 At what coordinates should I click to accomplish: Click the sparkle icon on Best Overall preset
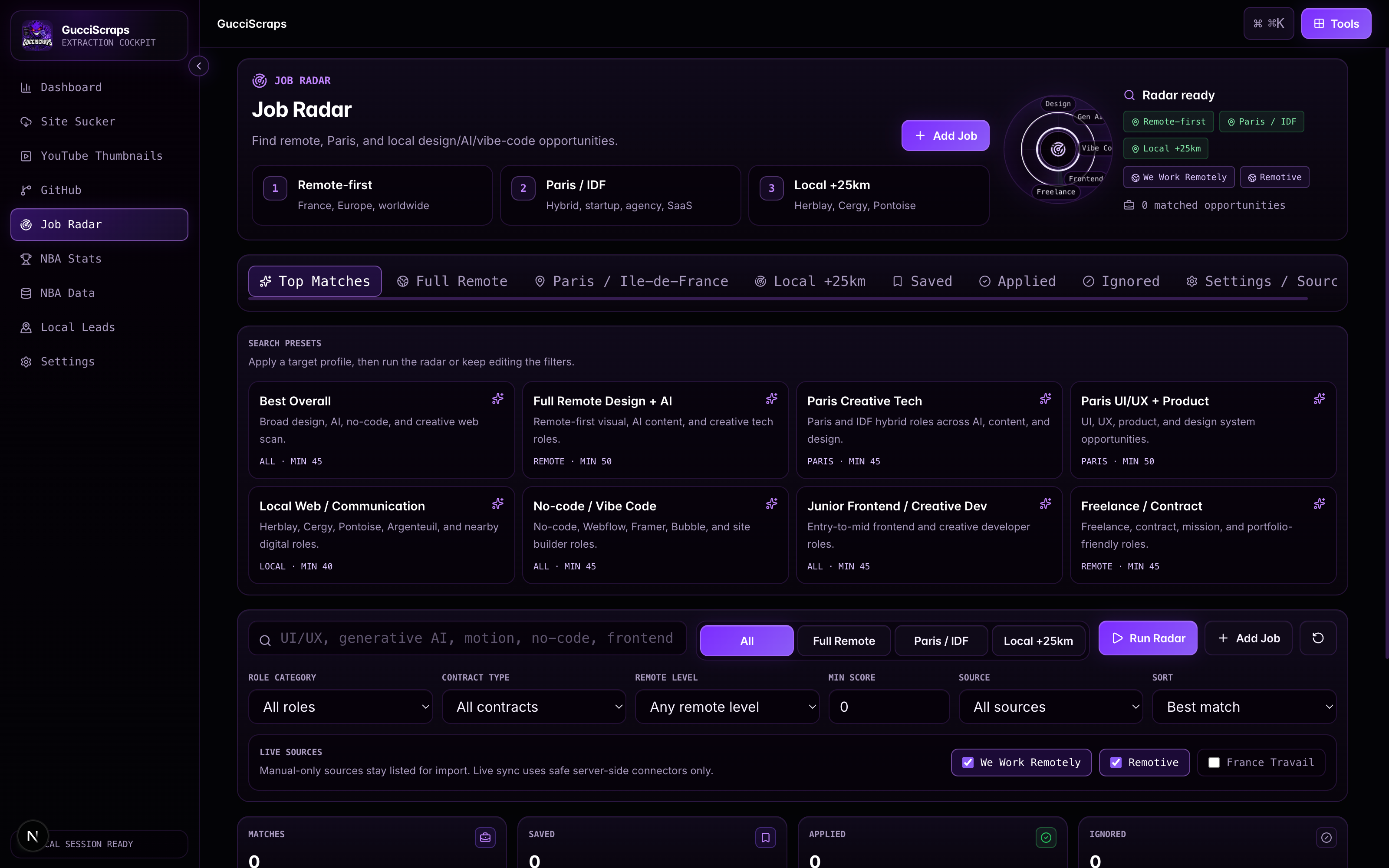tap(497, 398)
